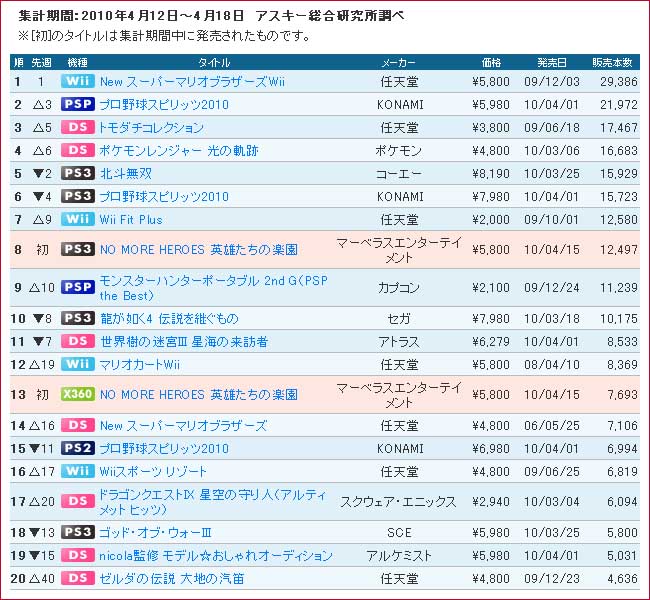Click the sales figure 4,636

tap(623, 578)
